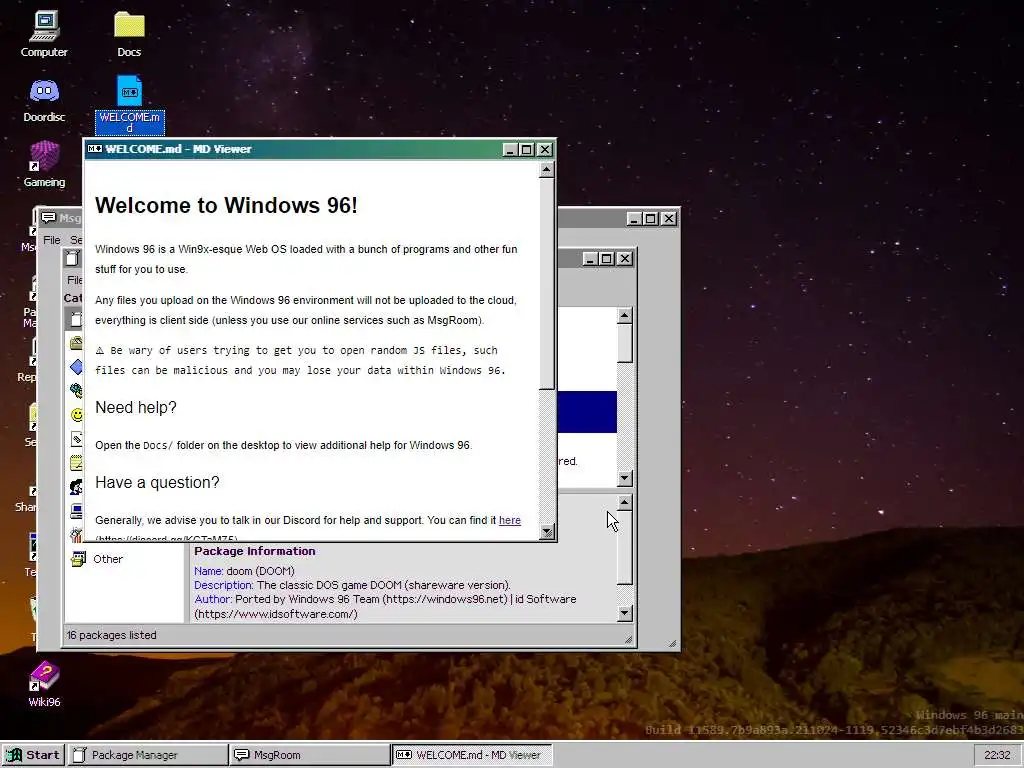1024x768 pixels.
Task: Click Package Manager list scrollbar thumb
Action: pos(624,343)
